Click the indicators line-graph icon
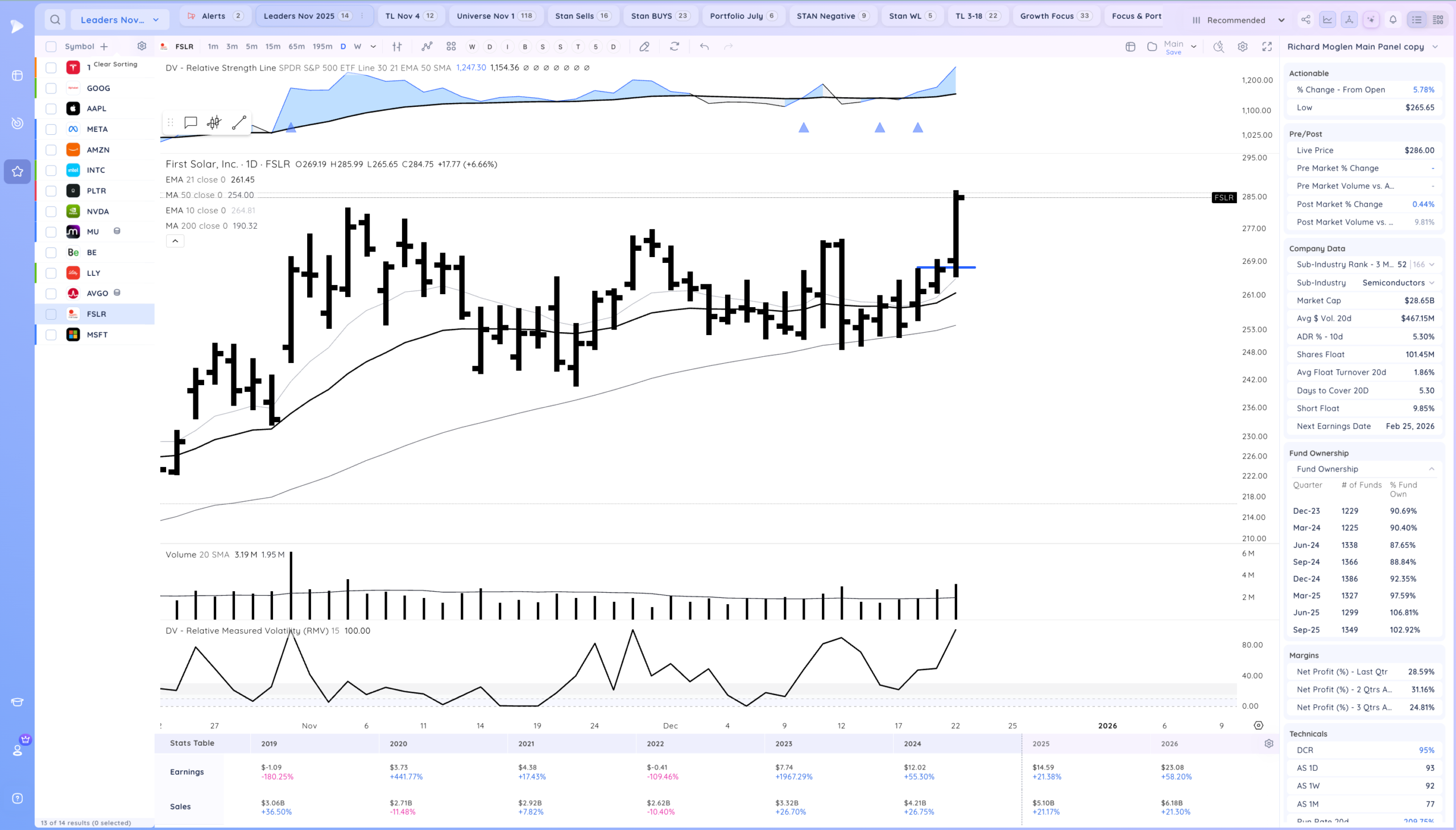The width and height of the screenshot is (1456, 830). pyautogui.click(x=427, y=47)
